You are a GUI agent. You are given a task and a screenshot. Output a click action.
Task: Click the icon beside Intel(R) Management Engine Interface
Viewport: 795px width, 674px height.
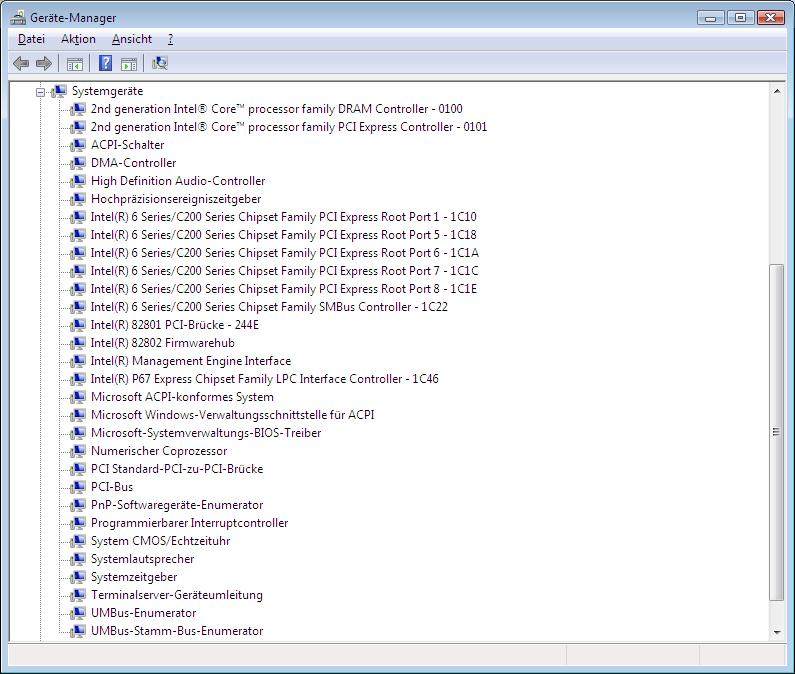click(x=78, y=361)
